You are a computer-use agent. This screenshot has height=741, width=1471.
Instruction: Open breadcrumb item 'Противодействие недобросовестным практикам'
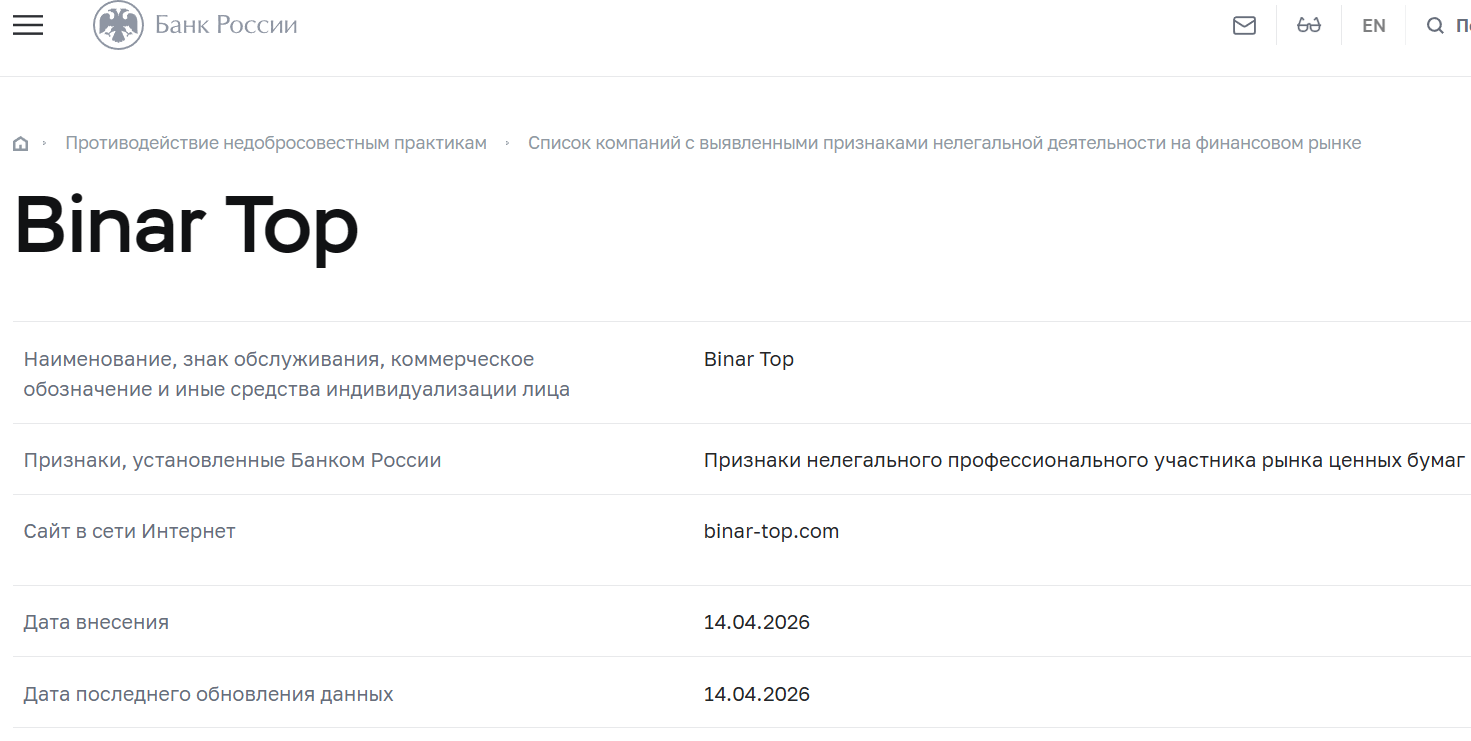275,142
